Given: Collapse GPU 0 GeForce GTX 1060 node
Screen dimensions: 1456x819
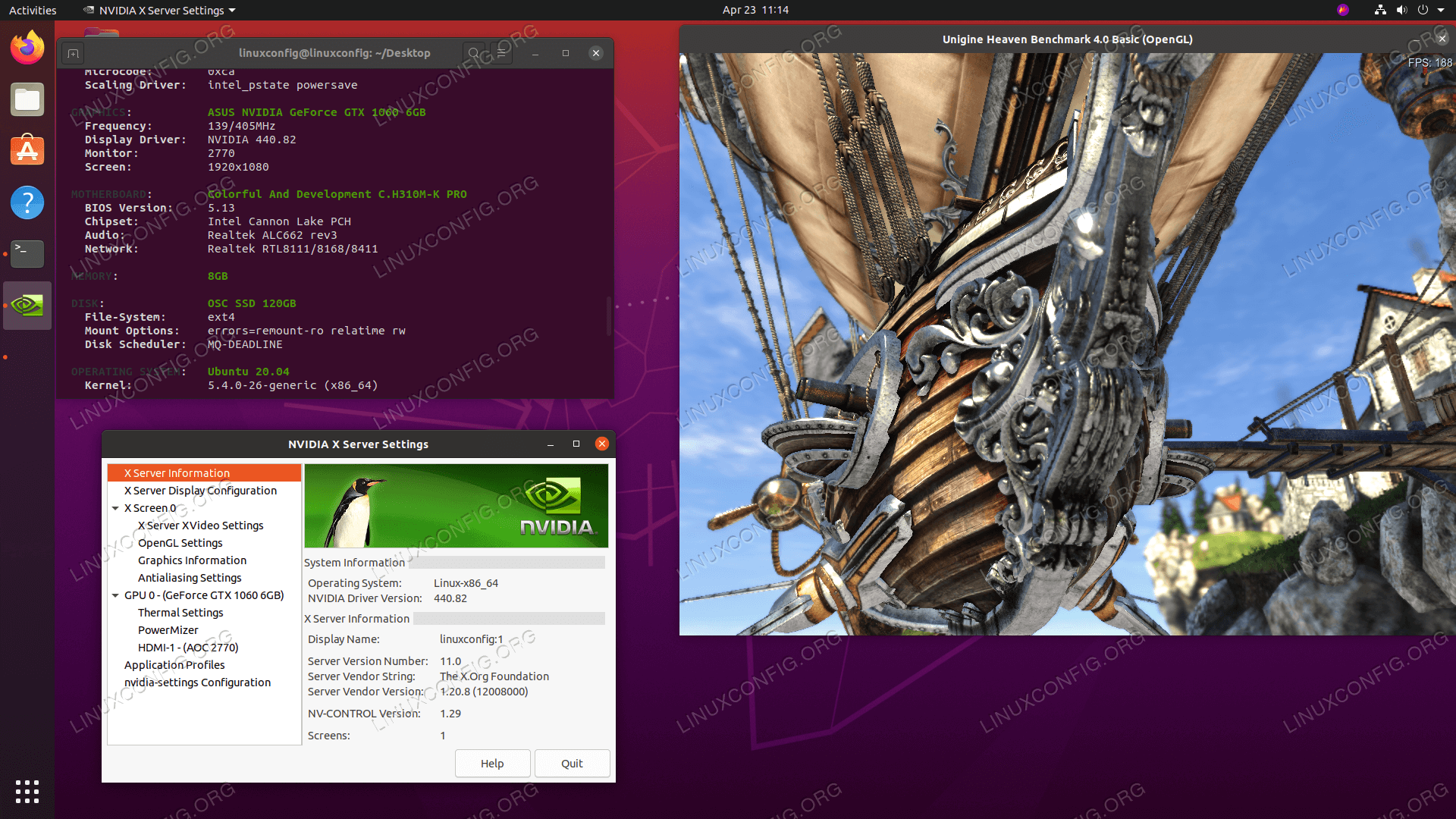Looking at the screenshot, I should coord(115,595).
